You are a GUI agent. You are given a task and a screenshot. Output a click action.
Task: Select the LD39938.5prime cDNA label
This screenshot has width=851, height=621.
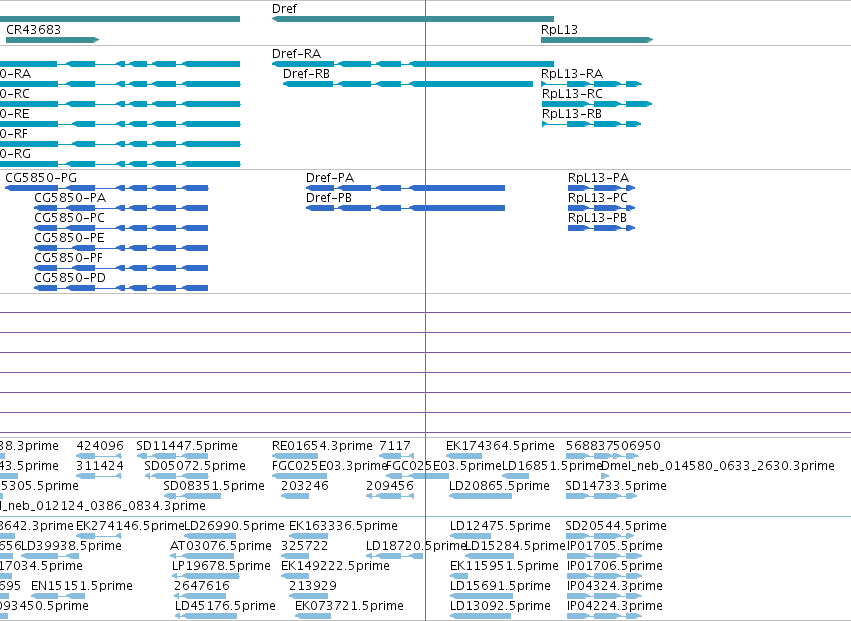coord(71,546)
